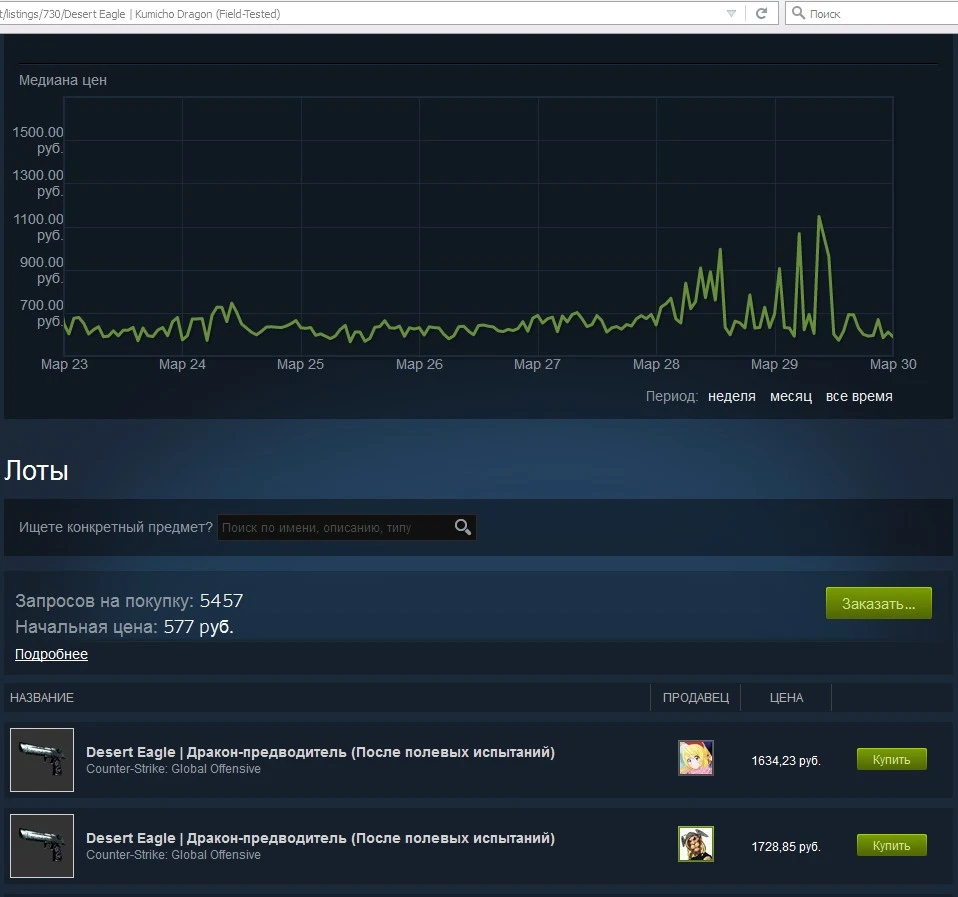Viewport: 958px width, 897px height.
Task: Set chart period to месяц
Action: 791,396
